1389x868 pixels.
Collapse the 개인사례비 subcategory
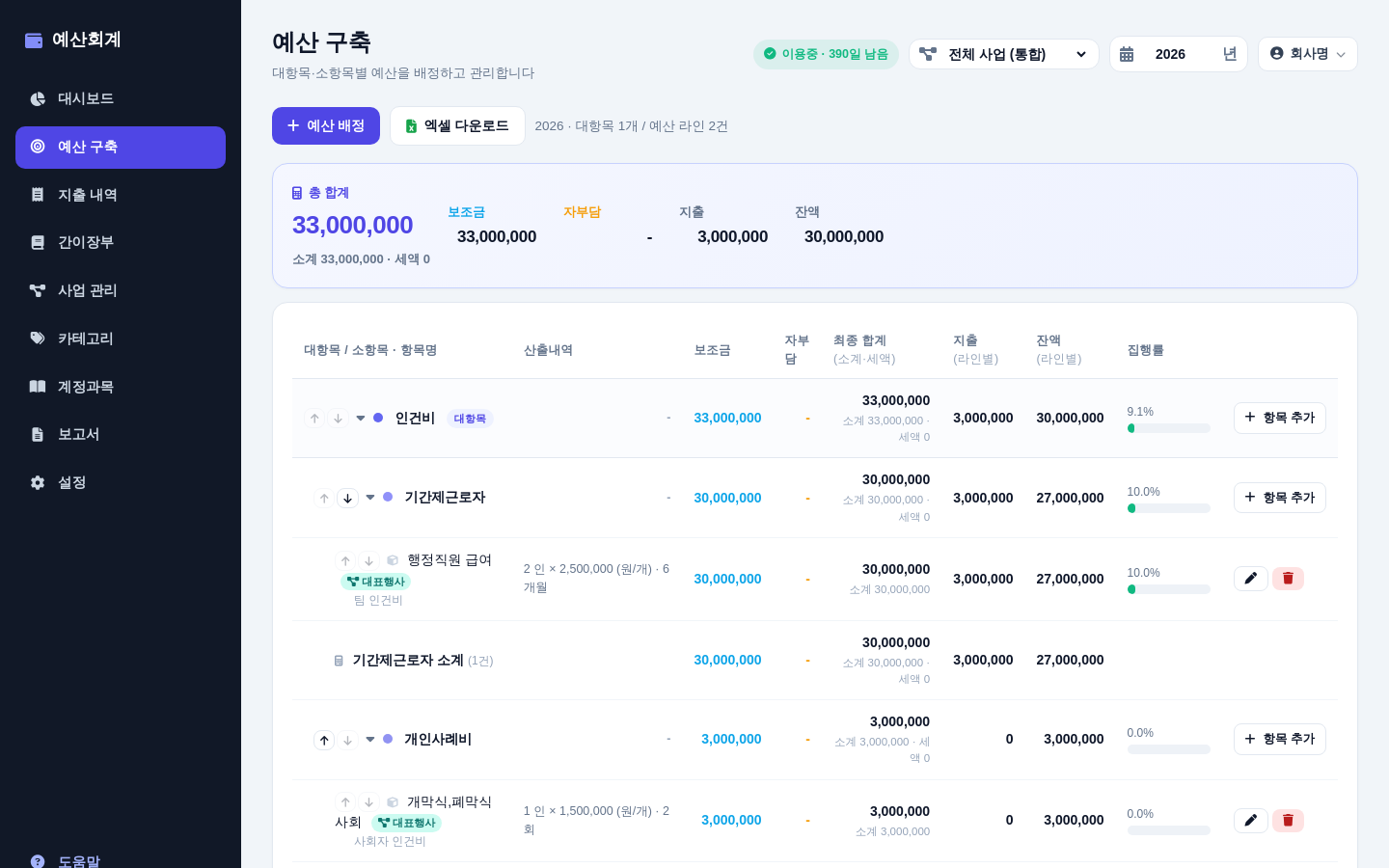pos(370,740)
